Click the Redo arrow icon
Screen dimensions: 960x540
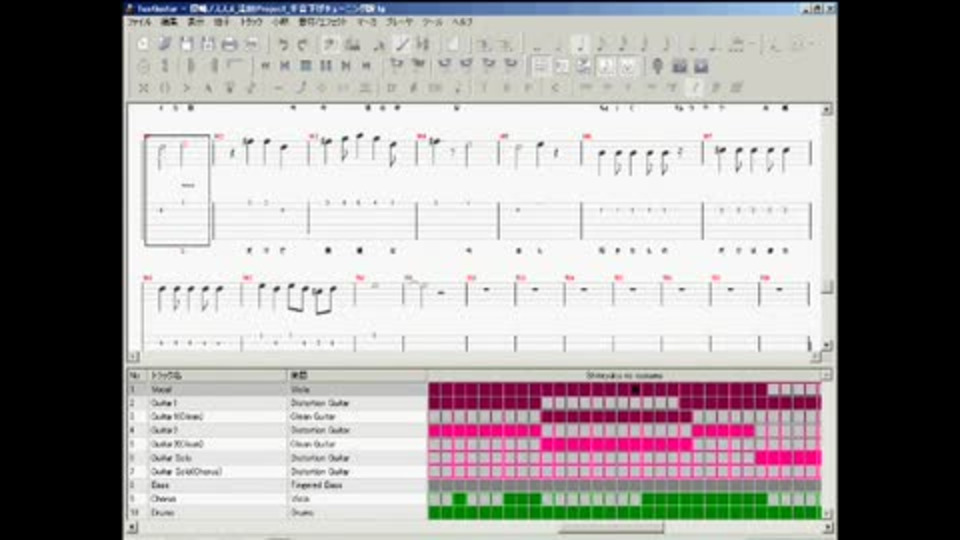(303, 44)
